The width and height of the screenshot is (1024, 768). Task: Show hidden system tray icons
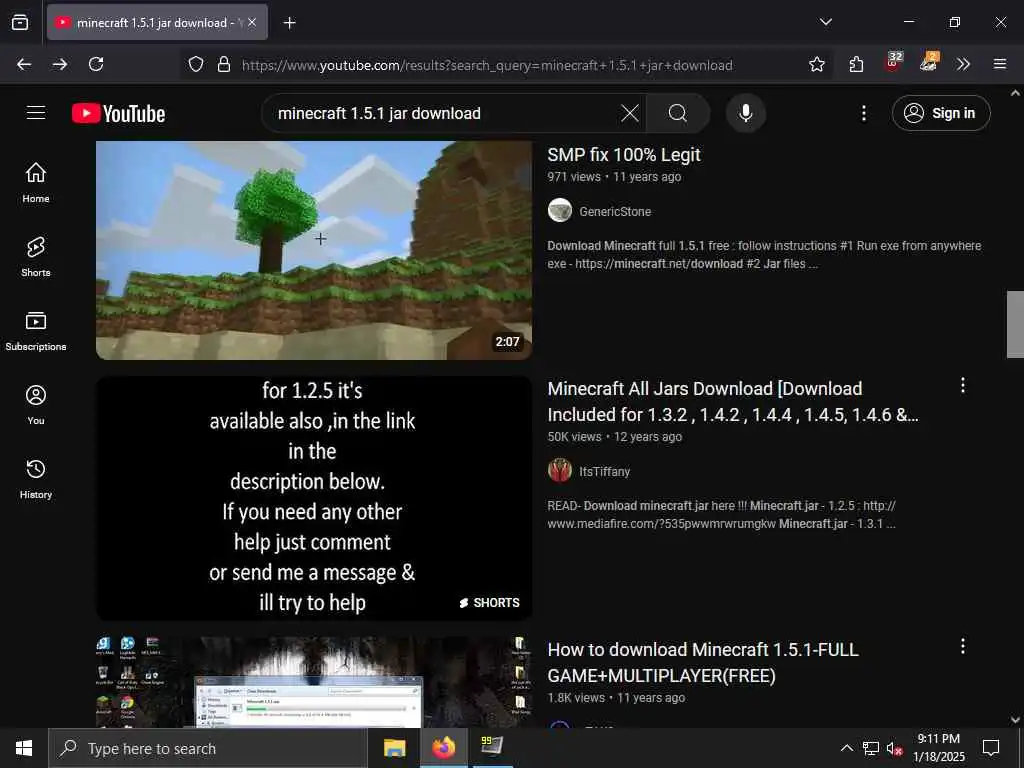(846, 748)
